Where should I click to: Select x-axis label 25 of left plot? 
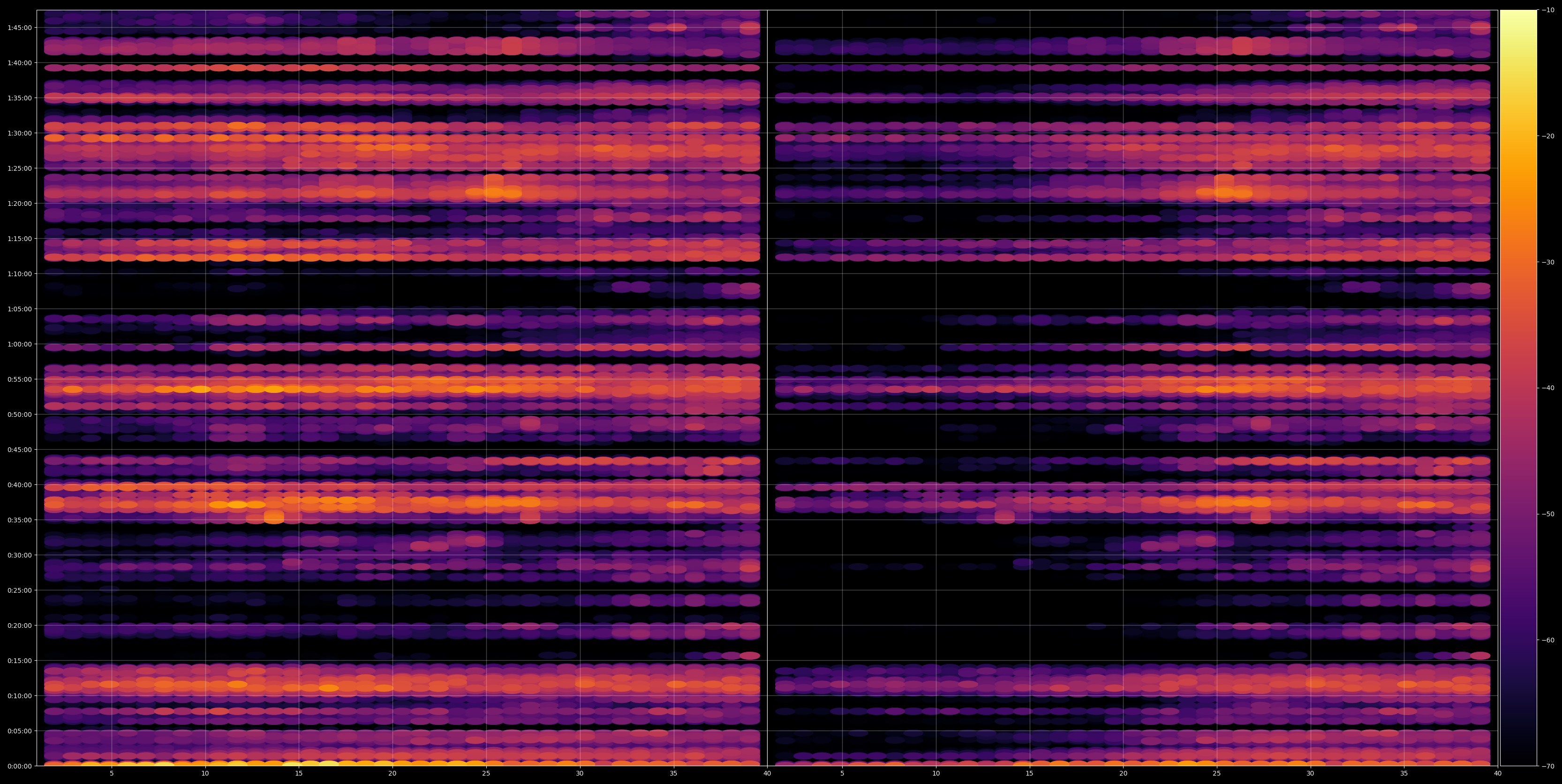pos(486,774)
